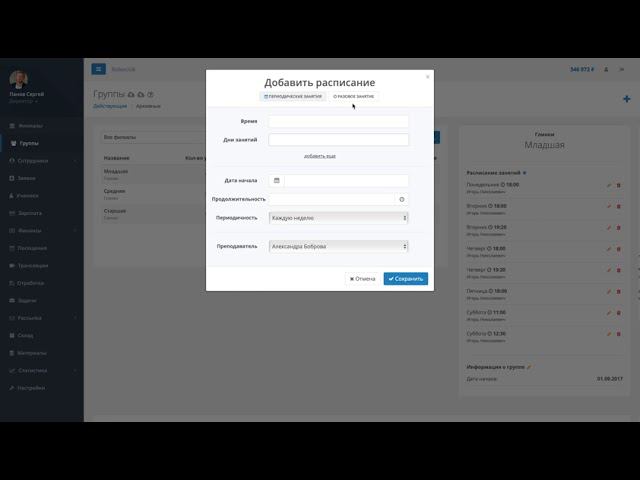Click the logout icon at top right
The image size is (640, 480).
coord(622,69)
